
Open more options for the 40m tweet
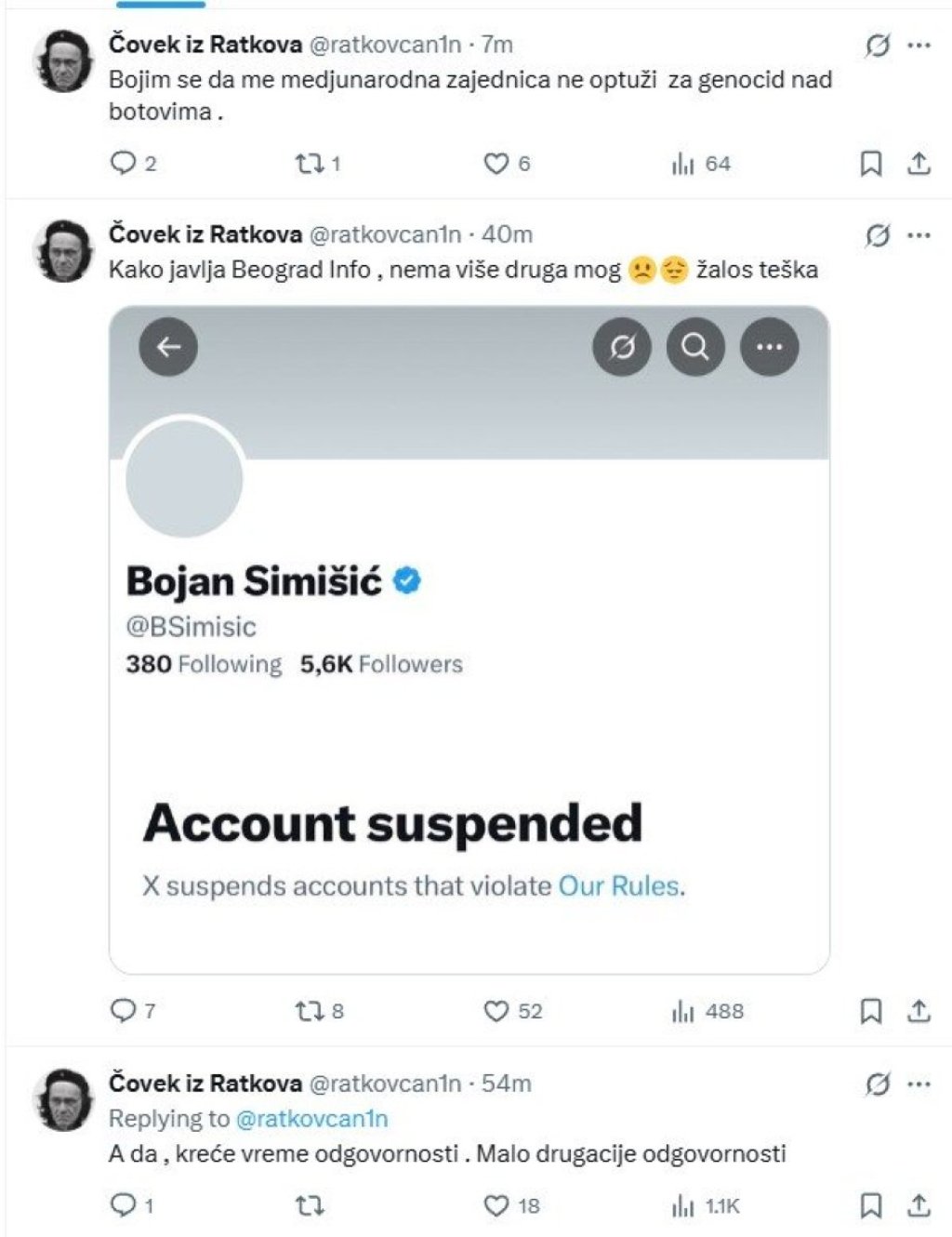tap(919, 234)
